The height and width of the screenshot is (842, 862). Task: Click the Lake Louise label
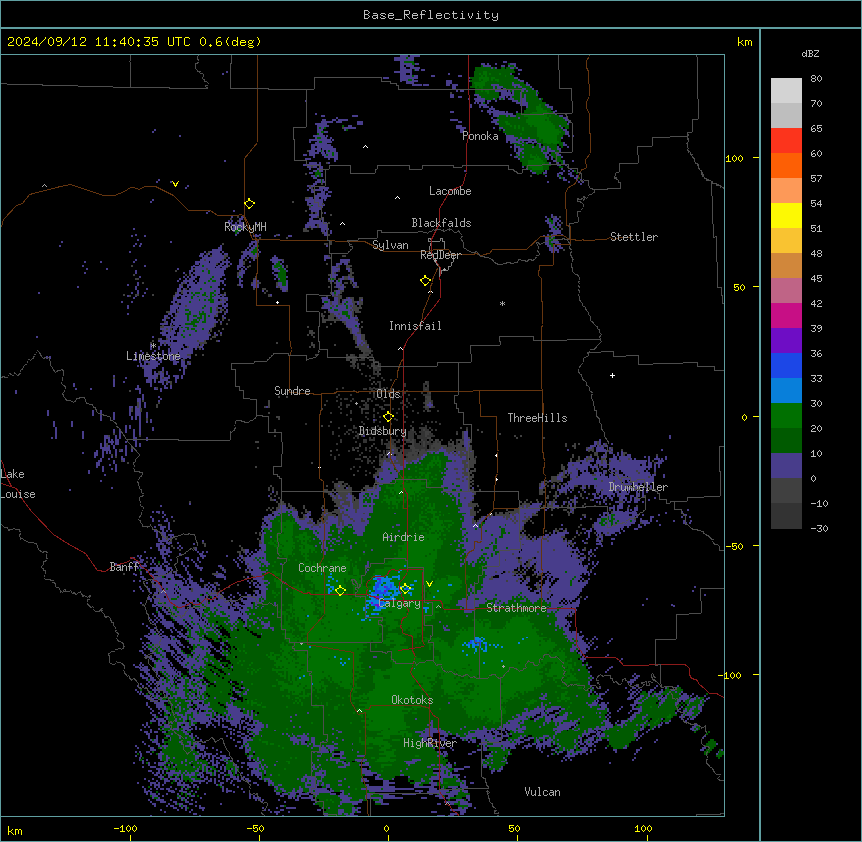point(18,484)
